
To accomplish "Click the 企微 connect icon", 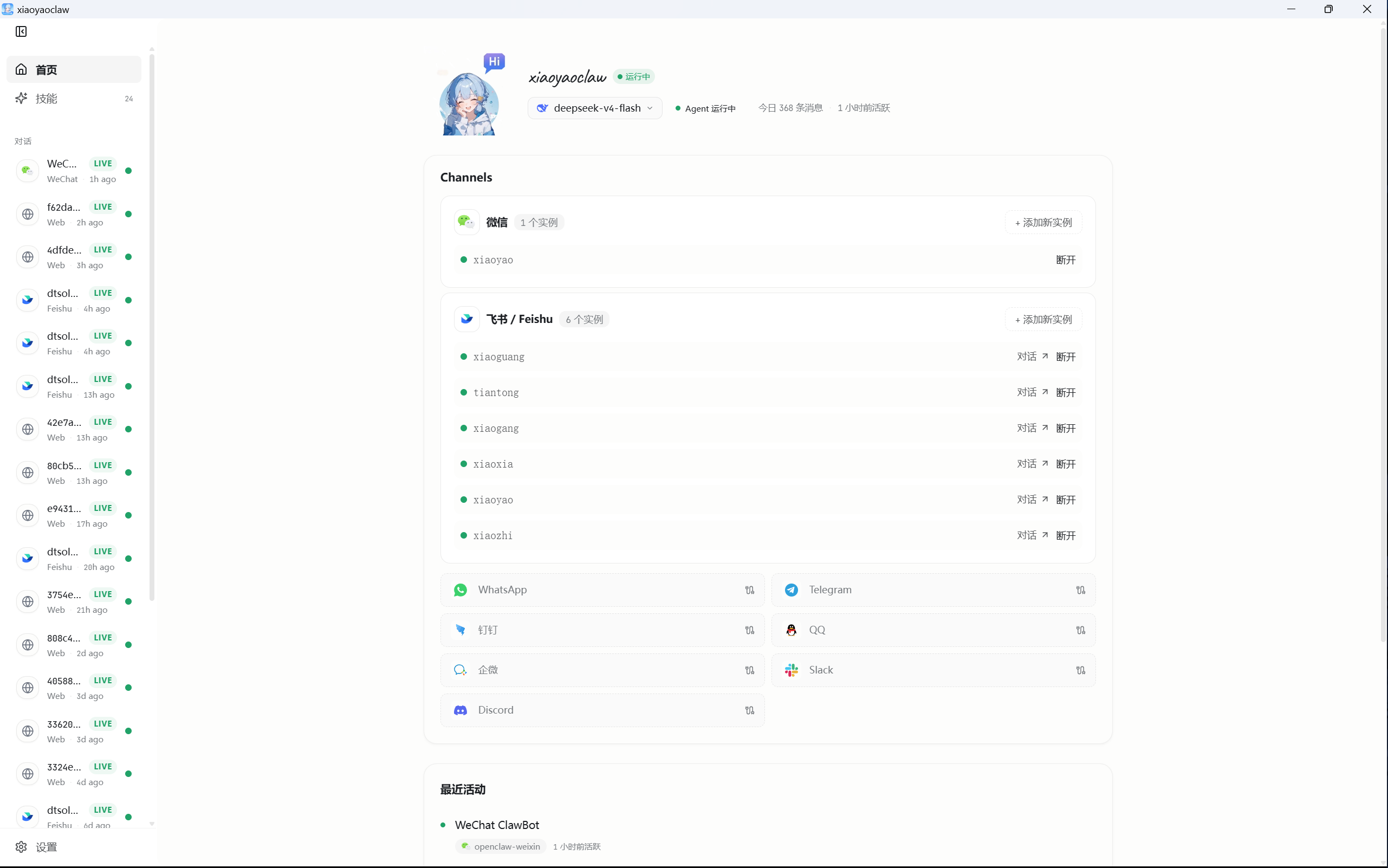I will coord(750,671).
